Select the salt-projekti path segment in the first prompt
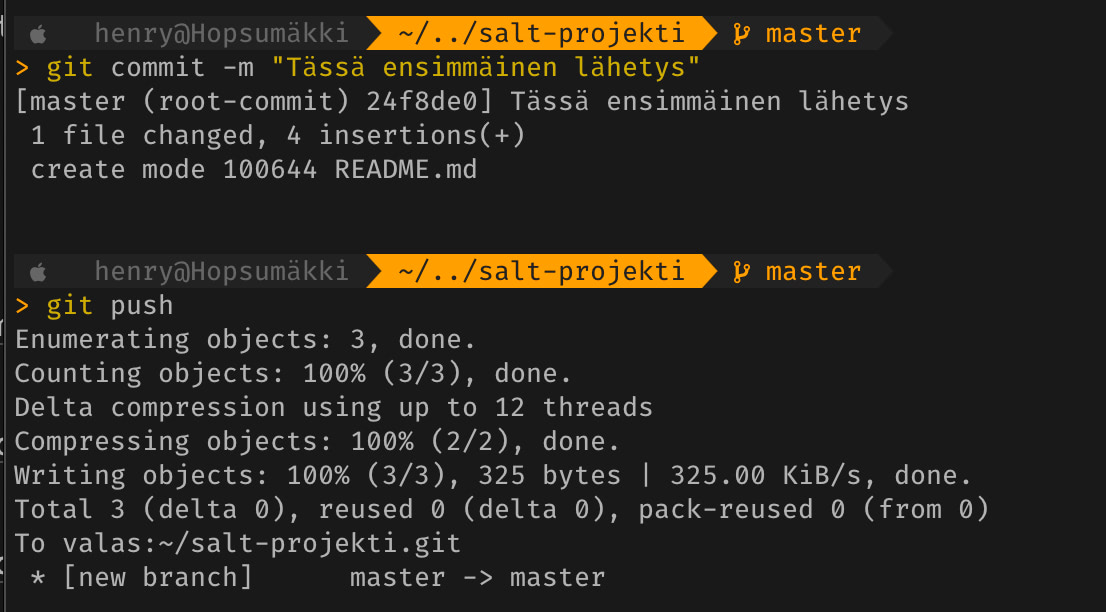The height and width of the screenshot is (612, 1106). 541,34
